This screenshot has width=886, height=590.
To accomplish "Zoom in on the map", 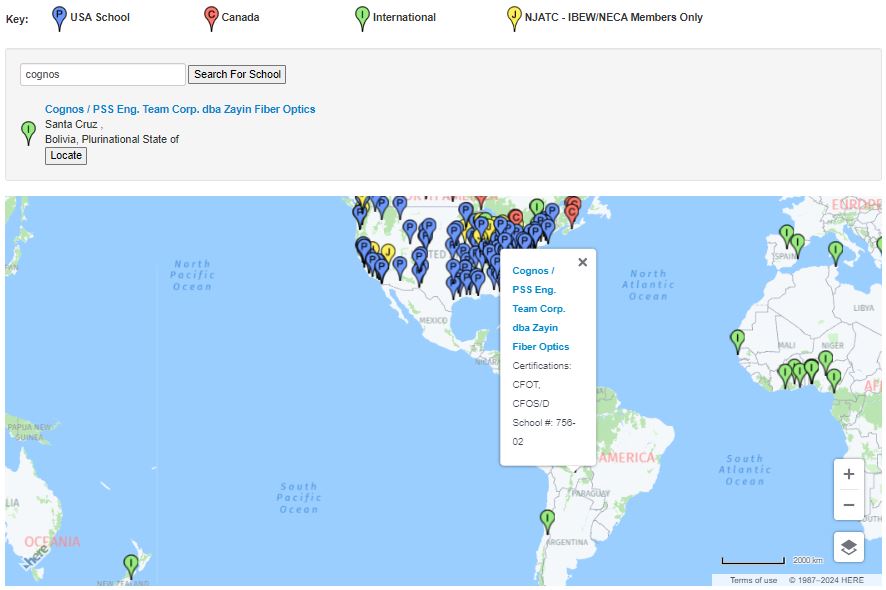I will (x=848, y=474).
